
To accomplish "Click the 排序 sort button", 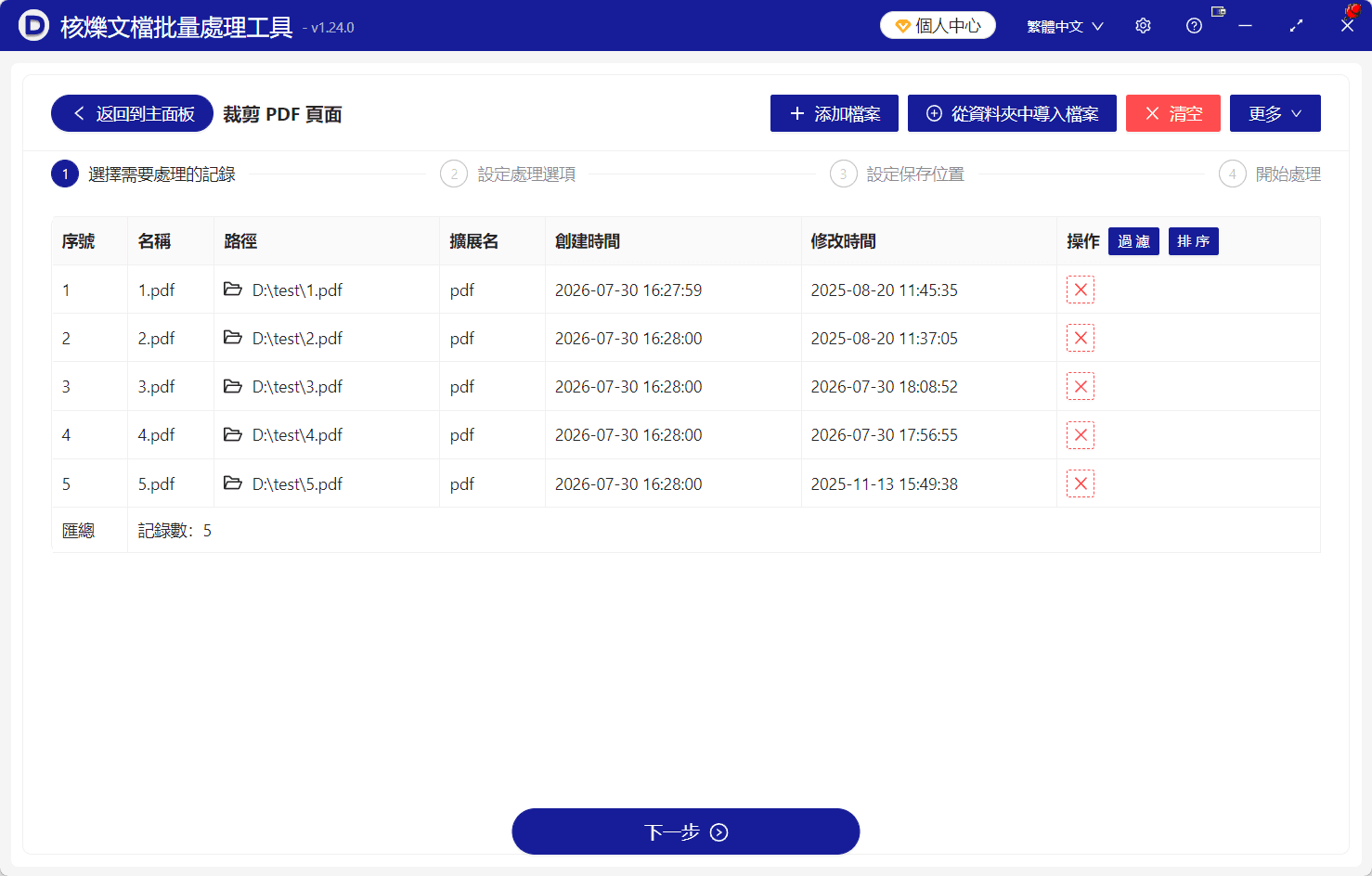I will tap(1194, 241).
